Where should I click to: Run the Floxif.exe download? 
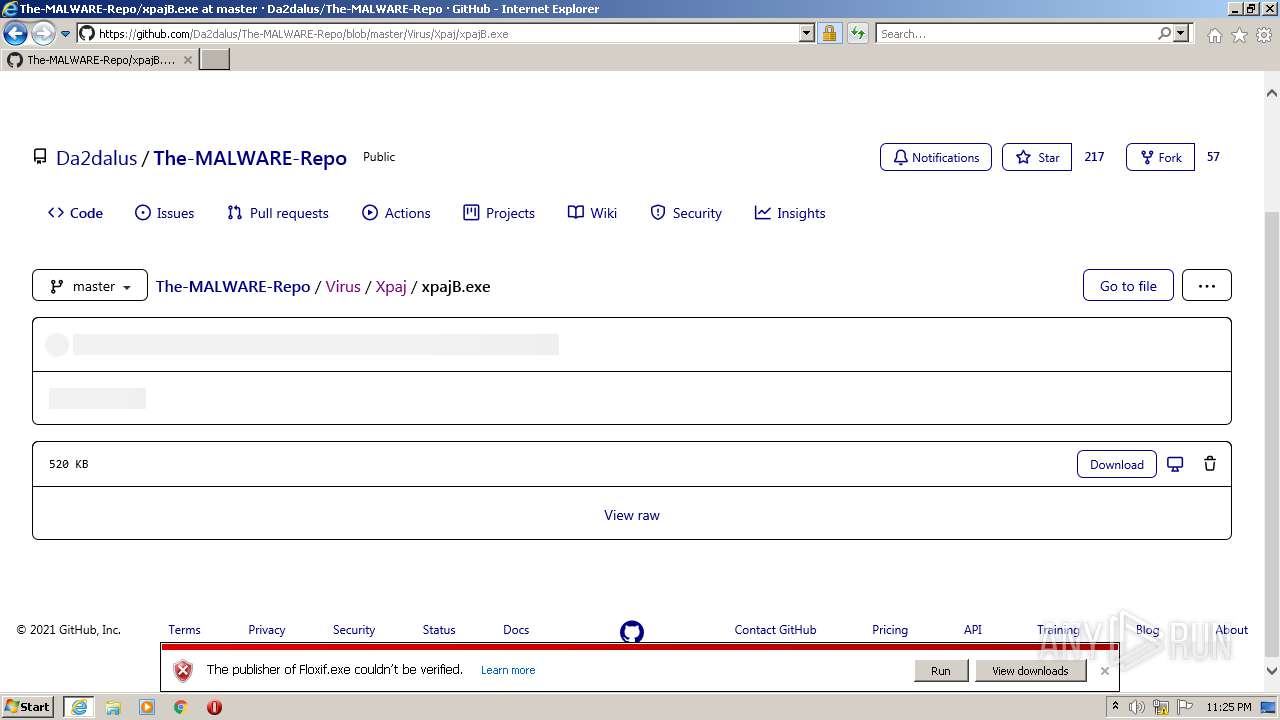point(941,671)
